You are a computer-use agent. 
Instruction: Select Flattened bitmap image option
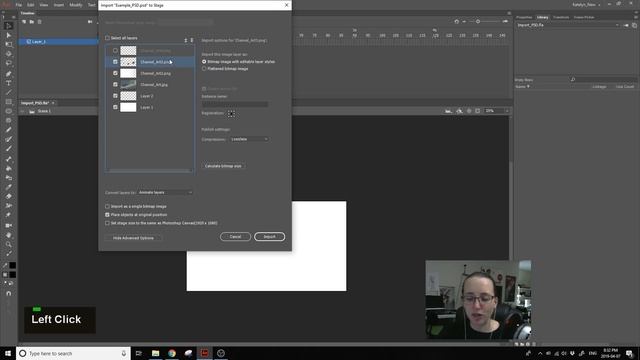coord(204,69)
